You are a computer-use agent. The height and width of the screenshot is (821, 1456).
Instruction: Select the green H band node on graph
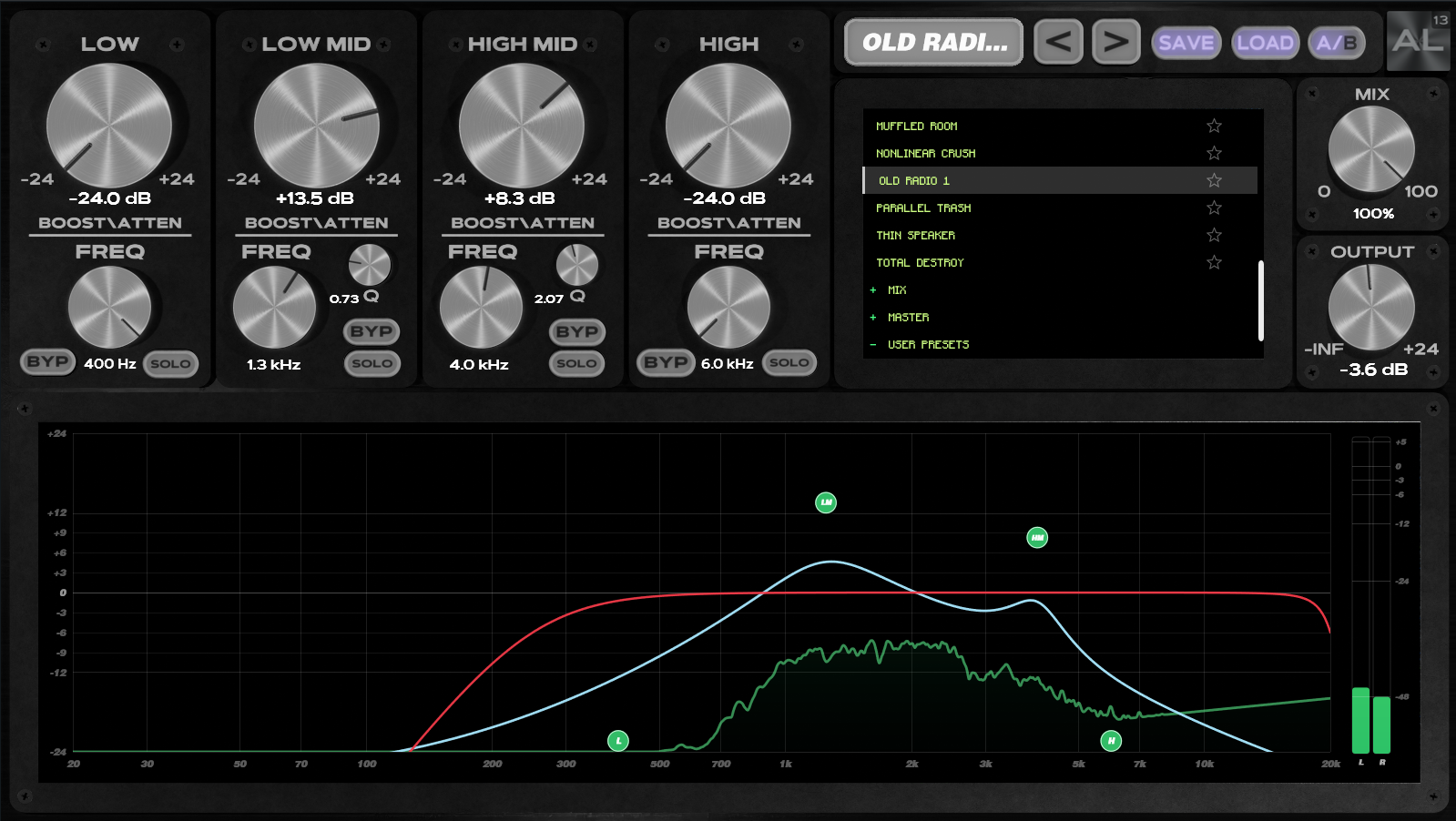click(x=1111, y=741)
